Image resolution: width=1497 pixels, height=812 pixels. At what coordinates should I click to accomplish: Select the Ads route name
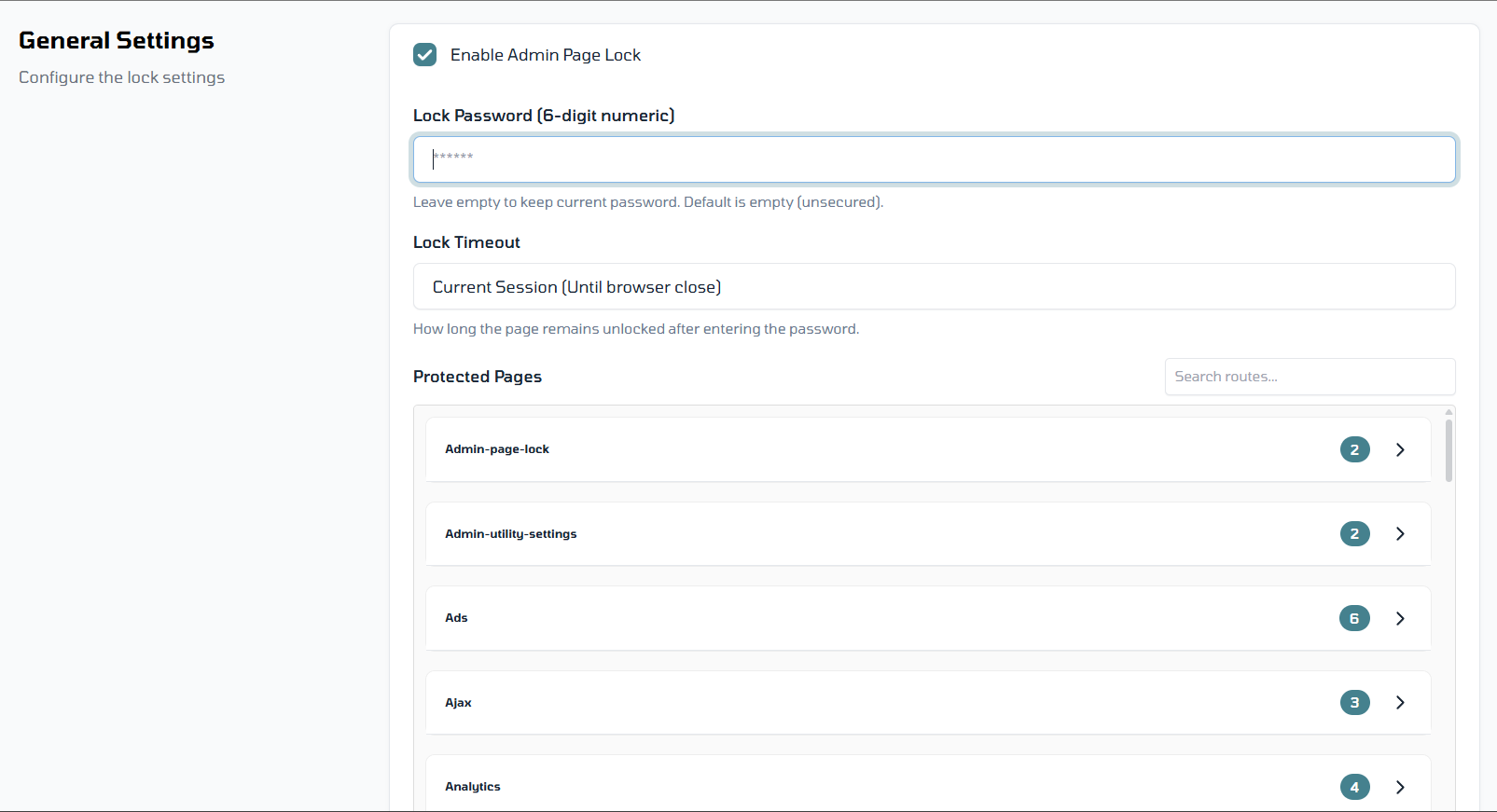tap(456, 618)
